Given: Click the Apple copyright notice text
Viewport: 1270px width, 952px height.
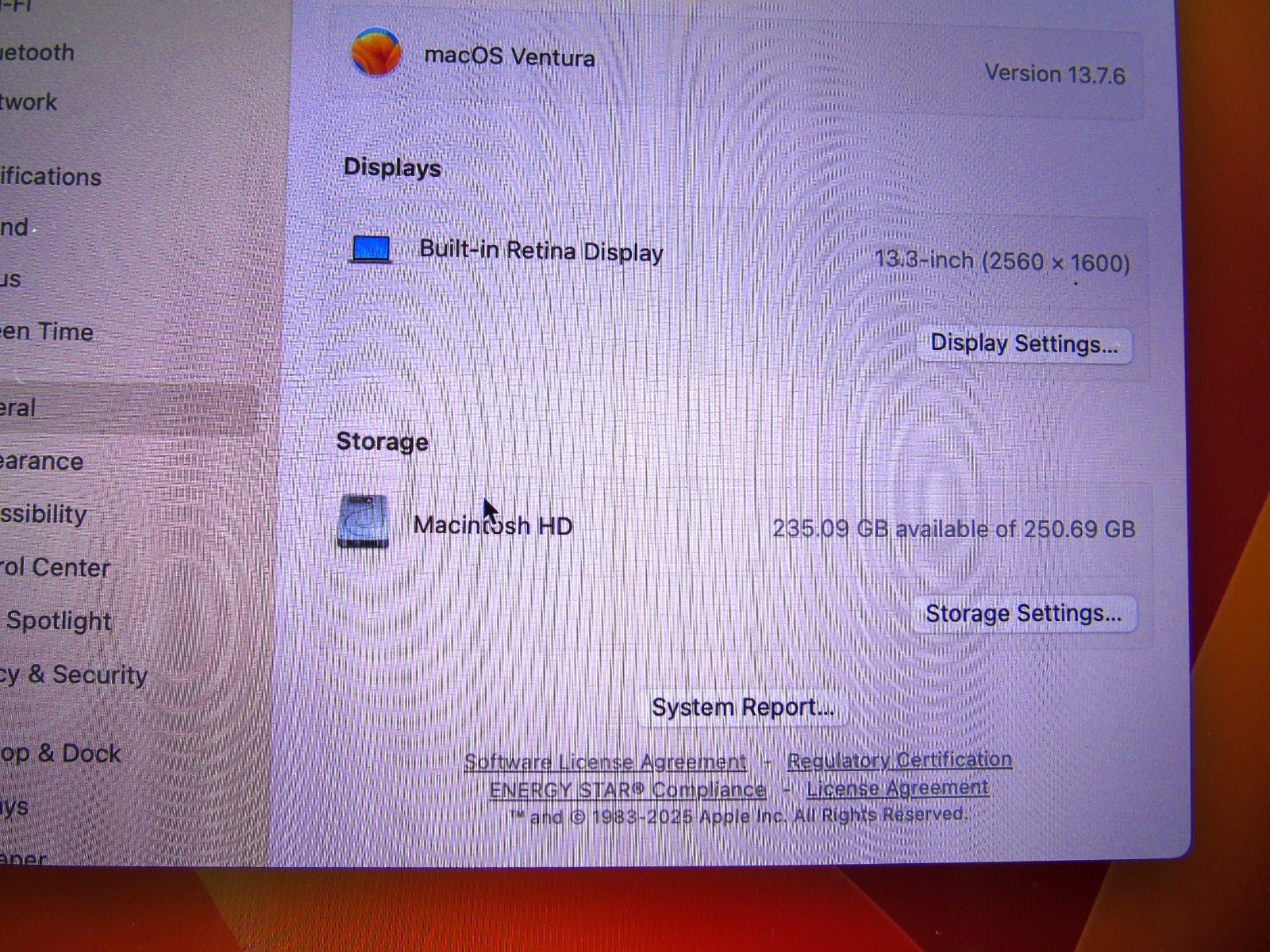Looking at the screenshot, I should pyautogui.click(x=738, y=816).
